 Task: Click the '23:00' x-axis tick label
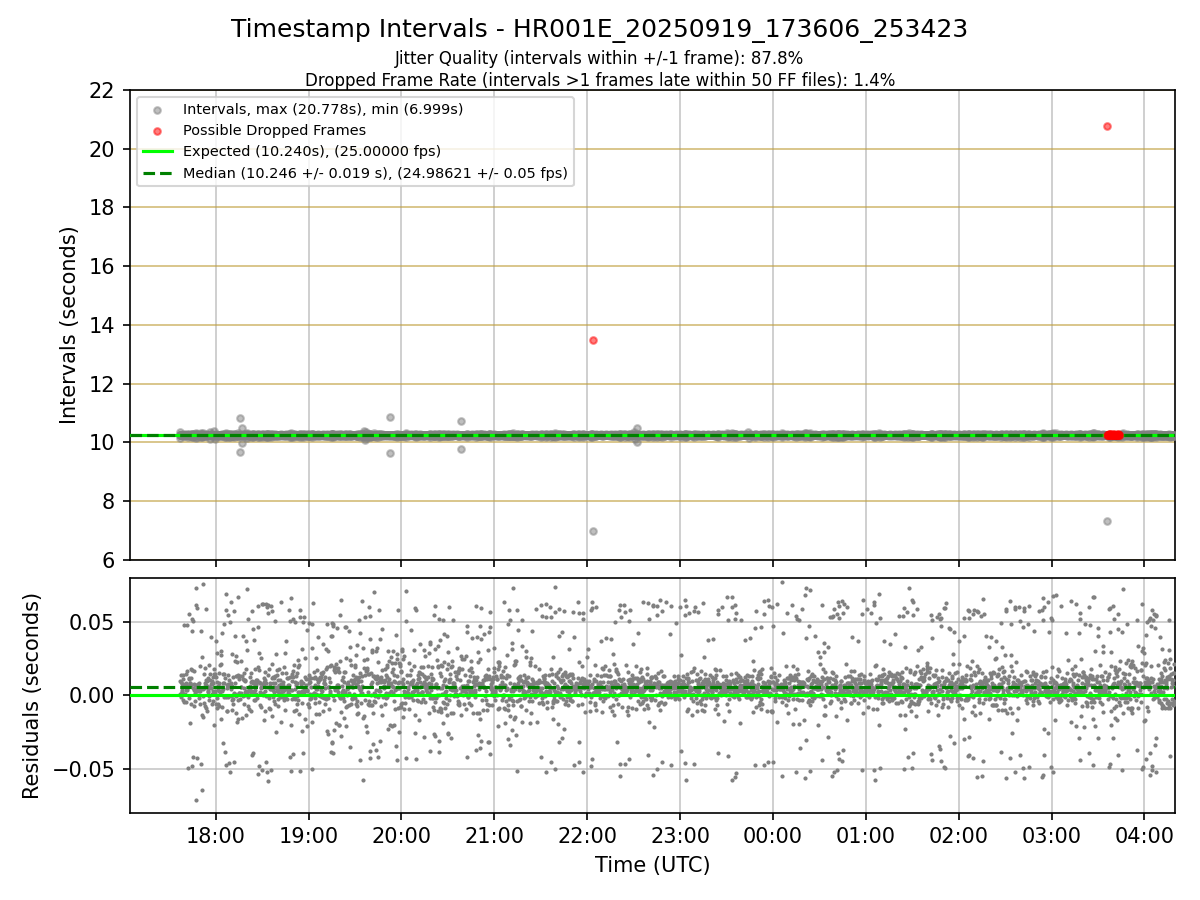coord(680,834)
